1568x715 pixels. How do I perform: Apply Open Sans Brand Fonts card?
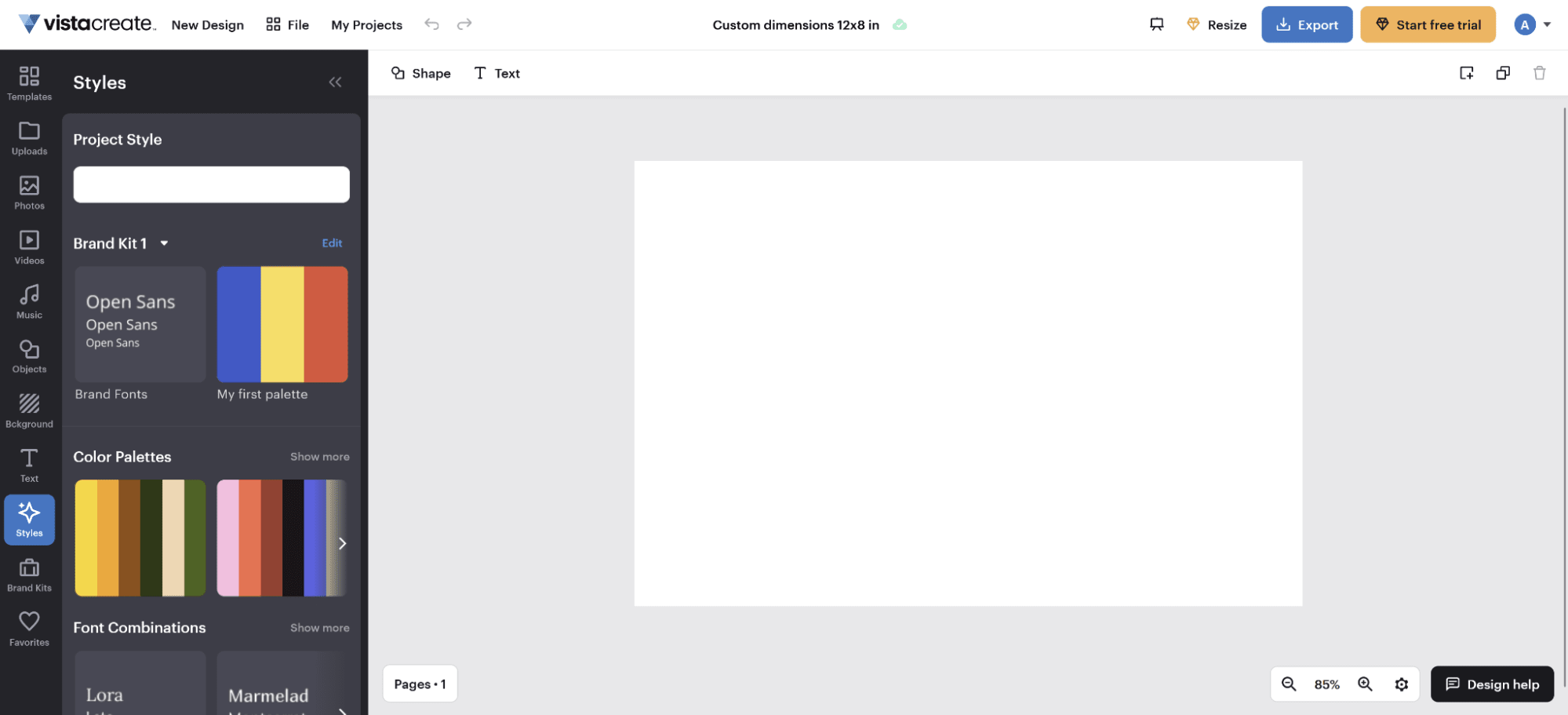tap(140, 324)
